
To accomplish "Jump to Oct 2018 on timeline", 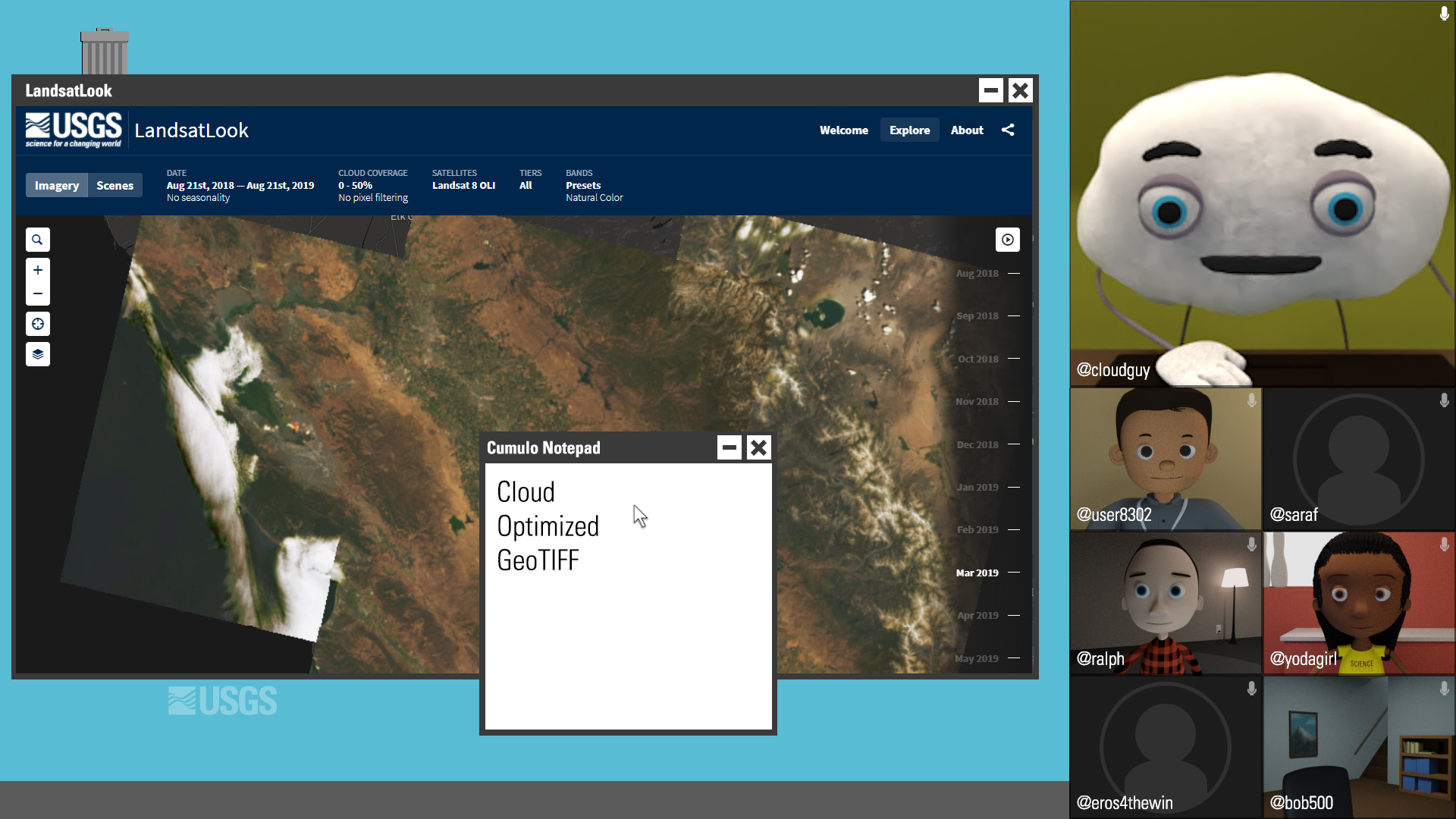I will tap(987, 359).
